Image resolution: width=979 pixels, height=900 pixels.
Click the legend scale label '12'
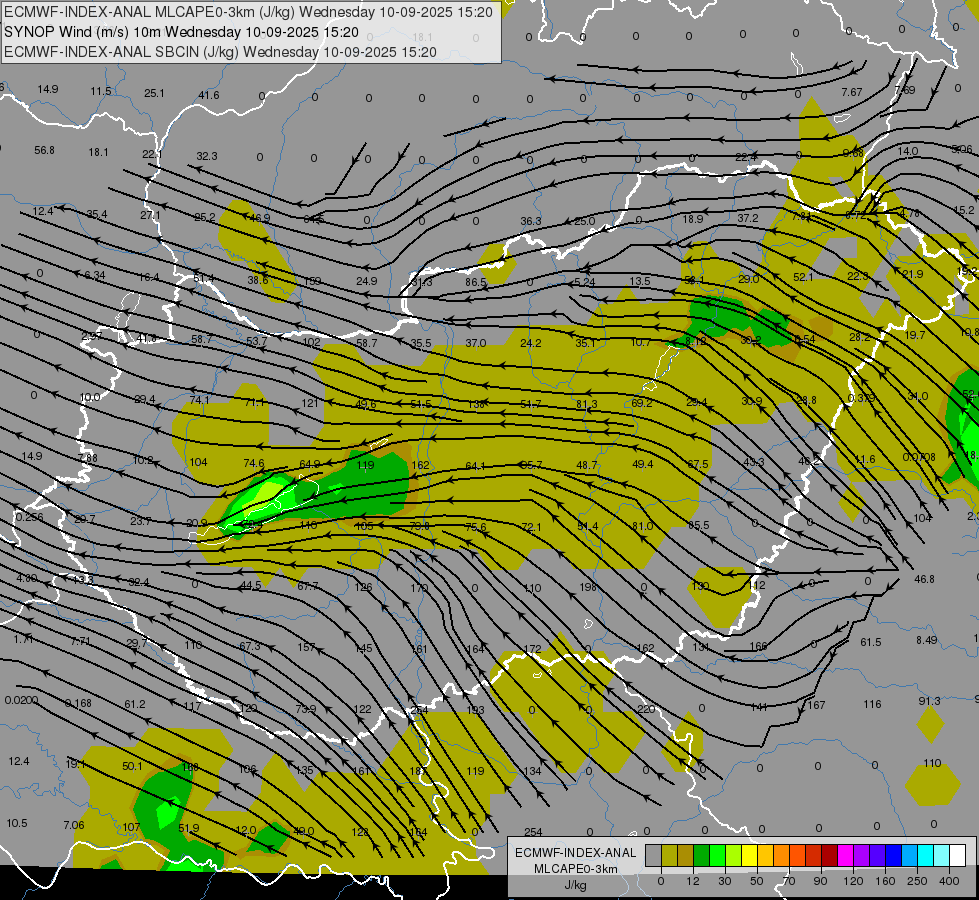tap(693, 881)
